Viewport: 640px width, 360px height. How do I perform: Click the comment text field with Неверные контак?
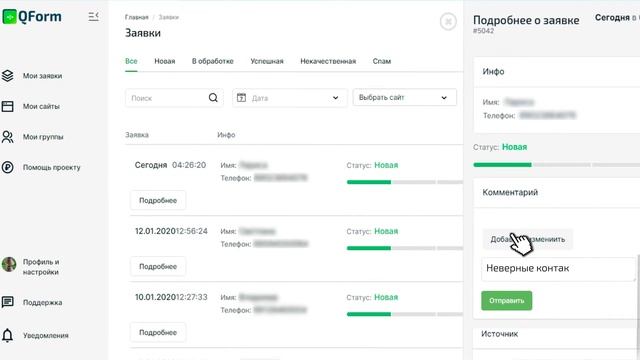[x=558, y=269]
